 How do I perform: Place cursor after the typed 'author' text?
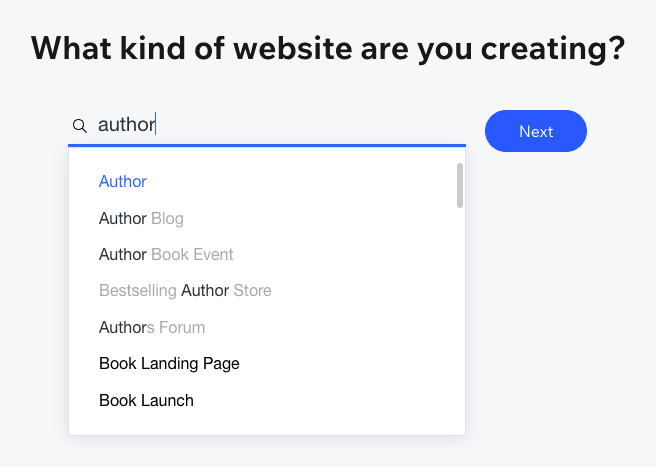click(x=157, y=125)
